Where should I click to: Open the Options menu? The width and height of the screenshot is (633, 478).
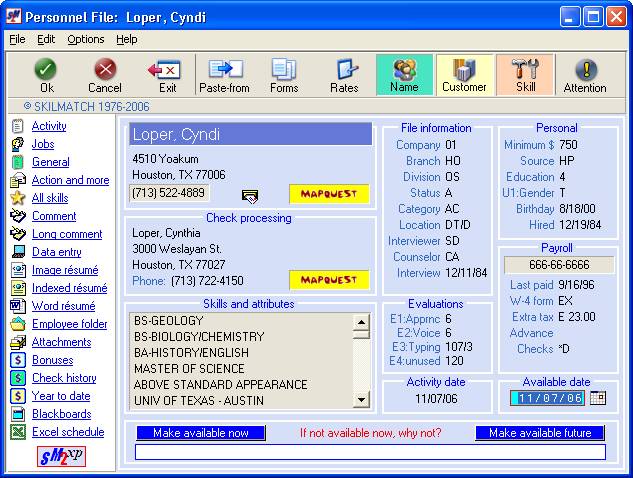[x=86, y=39]
